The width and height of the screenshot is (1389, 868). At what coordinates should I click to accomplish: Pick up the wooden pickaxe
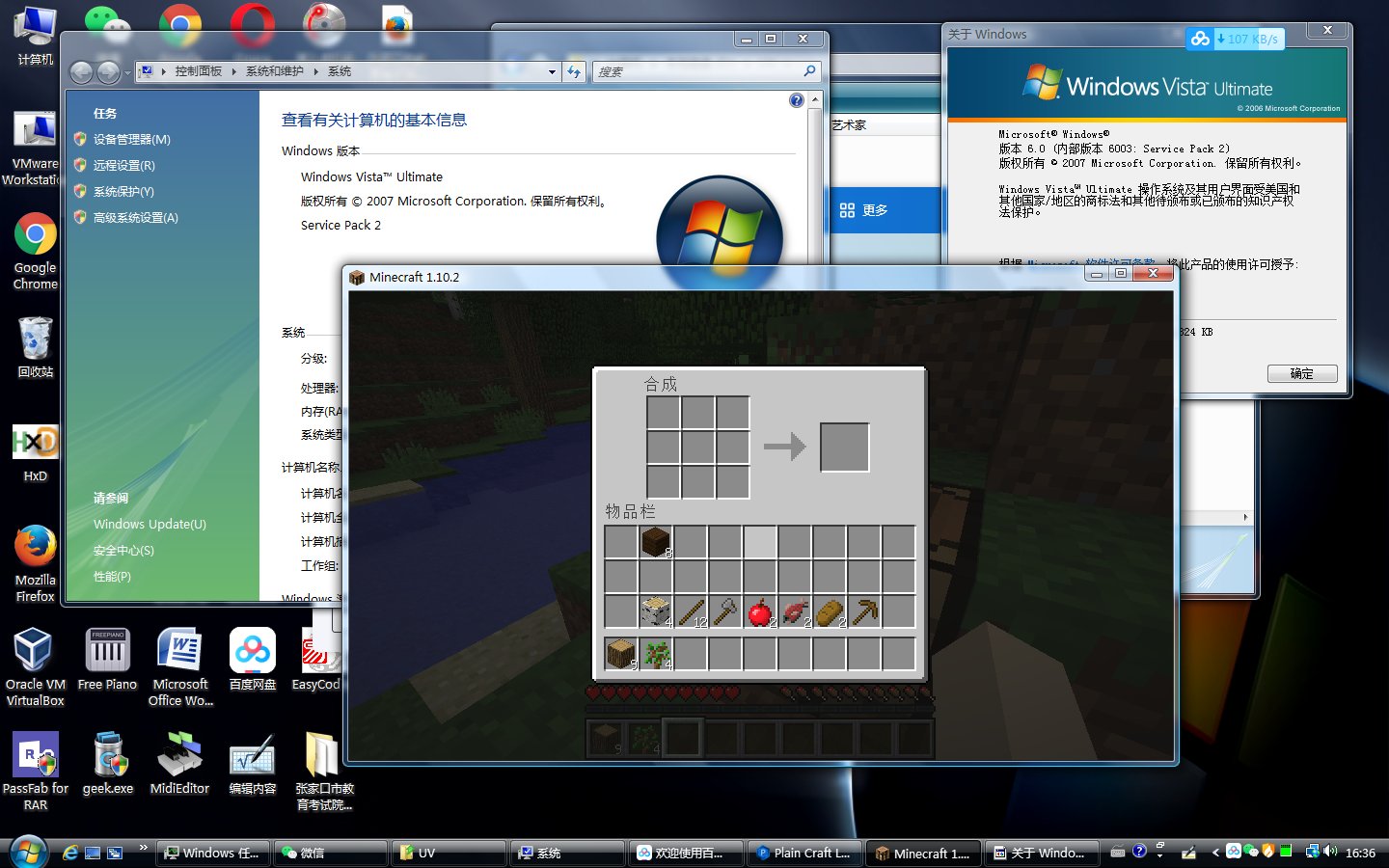tap(864, 611)
